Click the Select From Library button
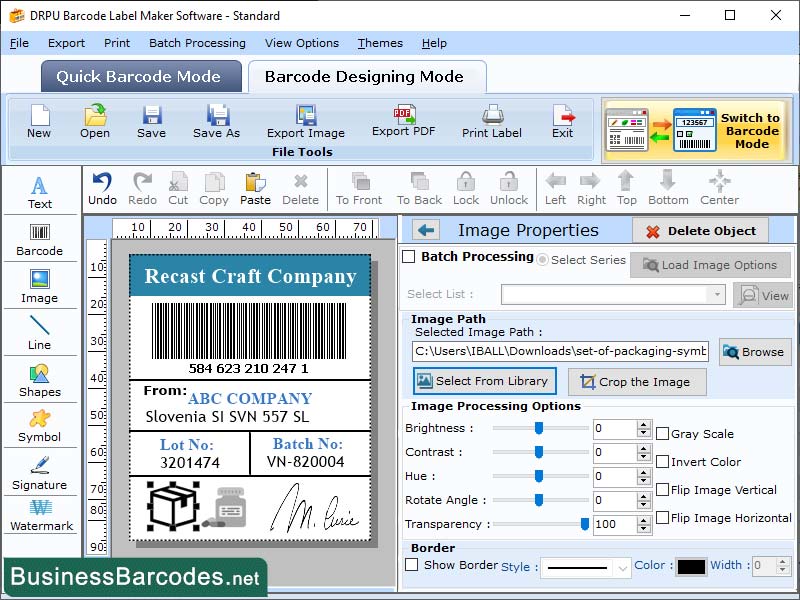 484,381
